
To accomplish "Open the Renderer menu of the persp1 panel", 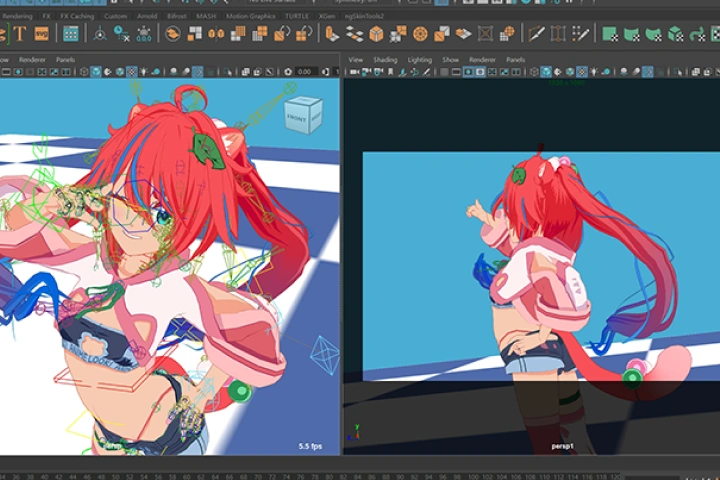I will 482,60.
